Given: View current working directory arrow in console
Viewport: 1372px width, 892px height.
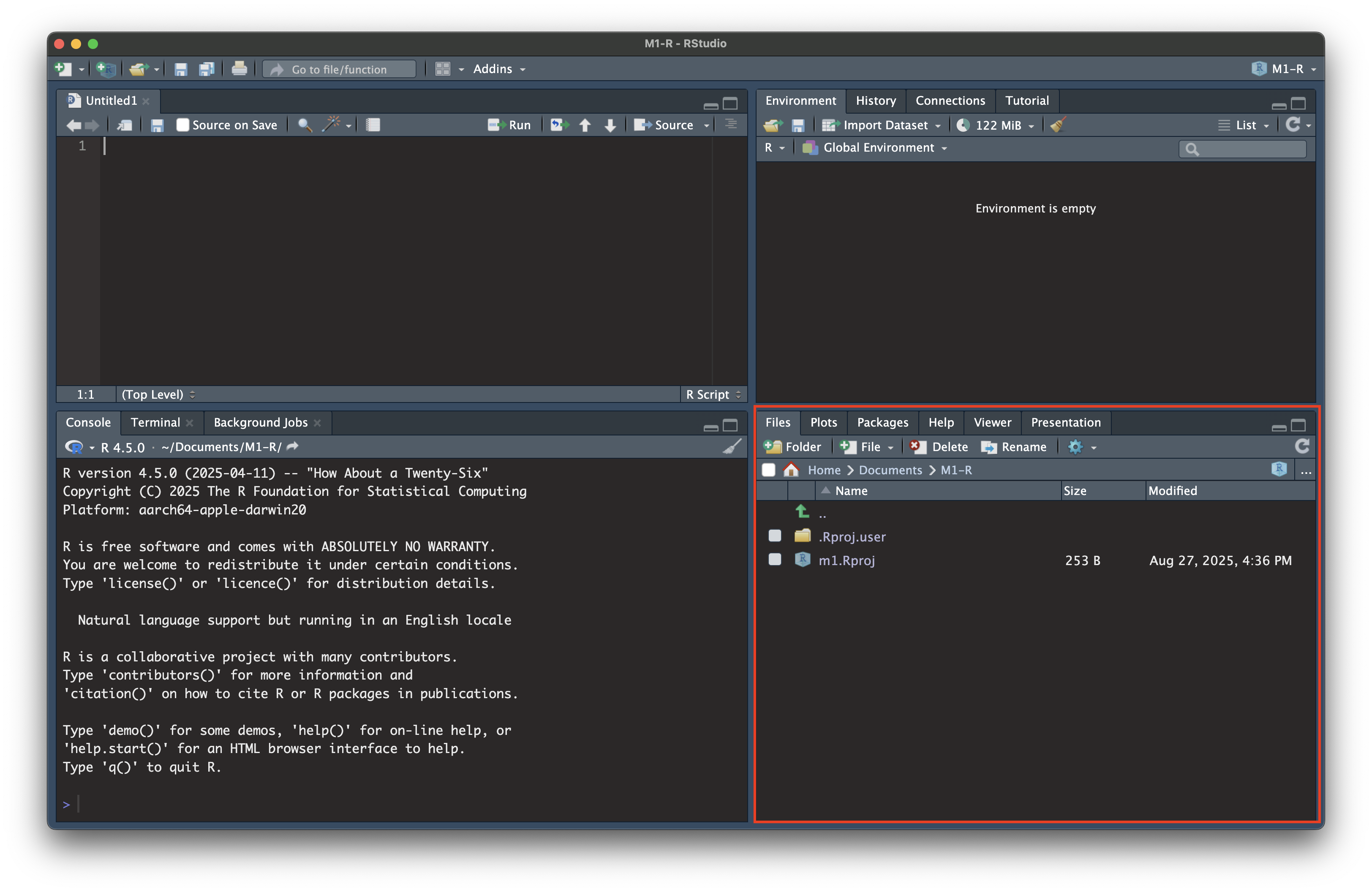Looking at the screenshot, I should click(x=293, y=446).
